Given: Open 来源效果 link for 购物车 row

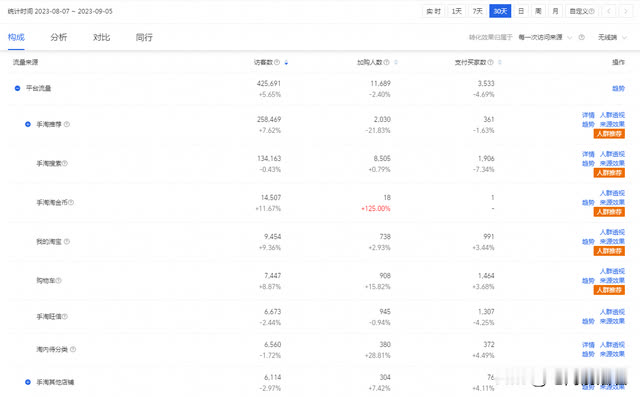Looking at the screenshot, I should (x=612, y=280).
